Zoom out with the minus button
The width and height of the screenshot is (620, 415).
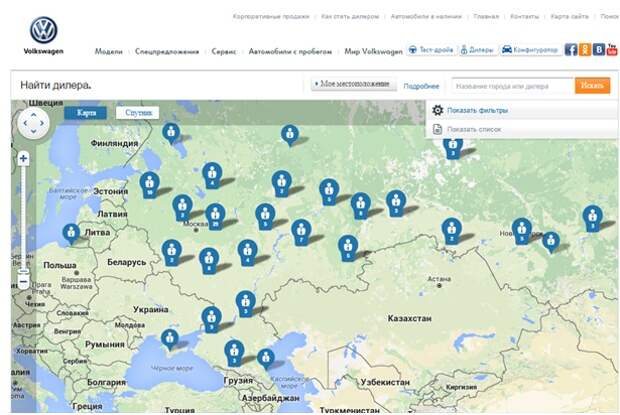point(23,281)
